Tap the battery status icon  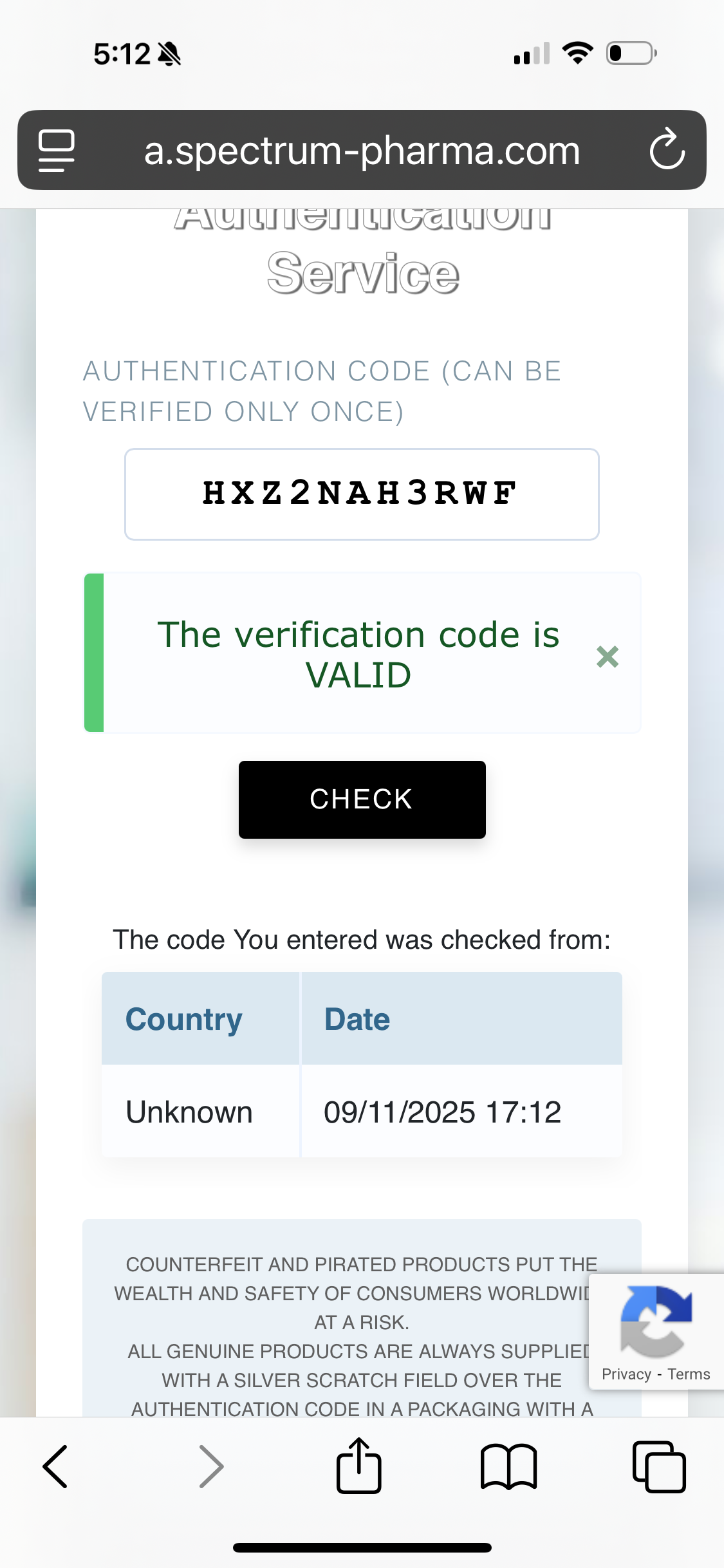631,53
